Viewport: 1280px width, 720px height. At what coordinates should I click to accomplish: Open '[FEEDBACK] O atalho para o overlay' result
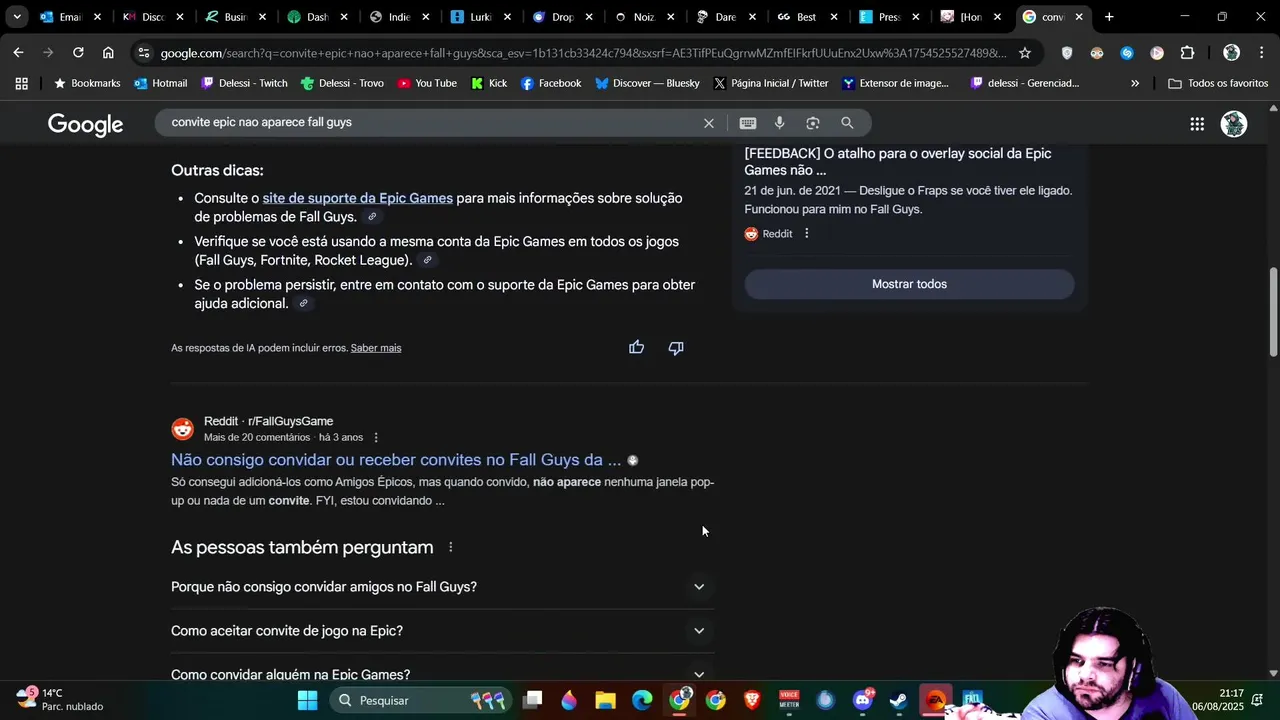click(897, 162)
